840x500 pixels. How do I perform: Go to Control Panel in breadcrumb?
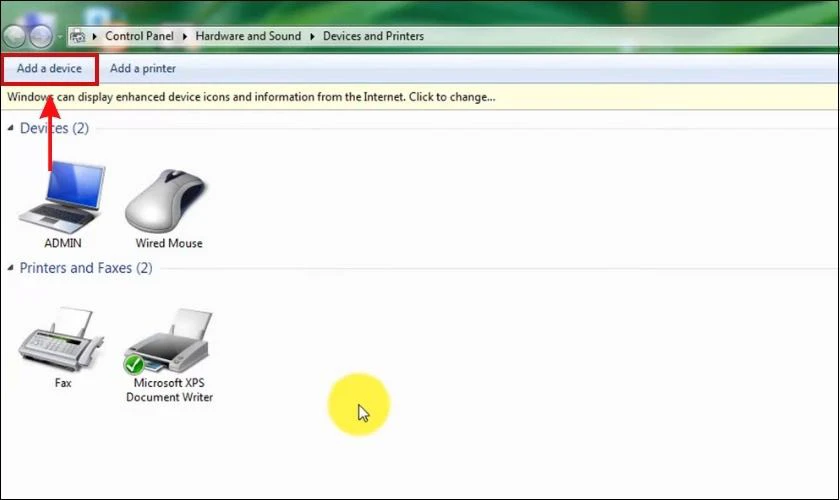(x=139, y=36)
